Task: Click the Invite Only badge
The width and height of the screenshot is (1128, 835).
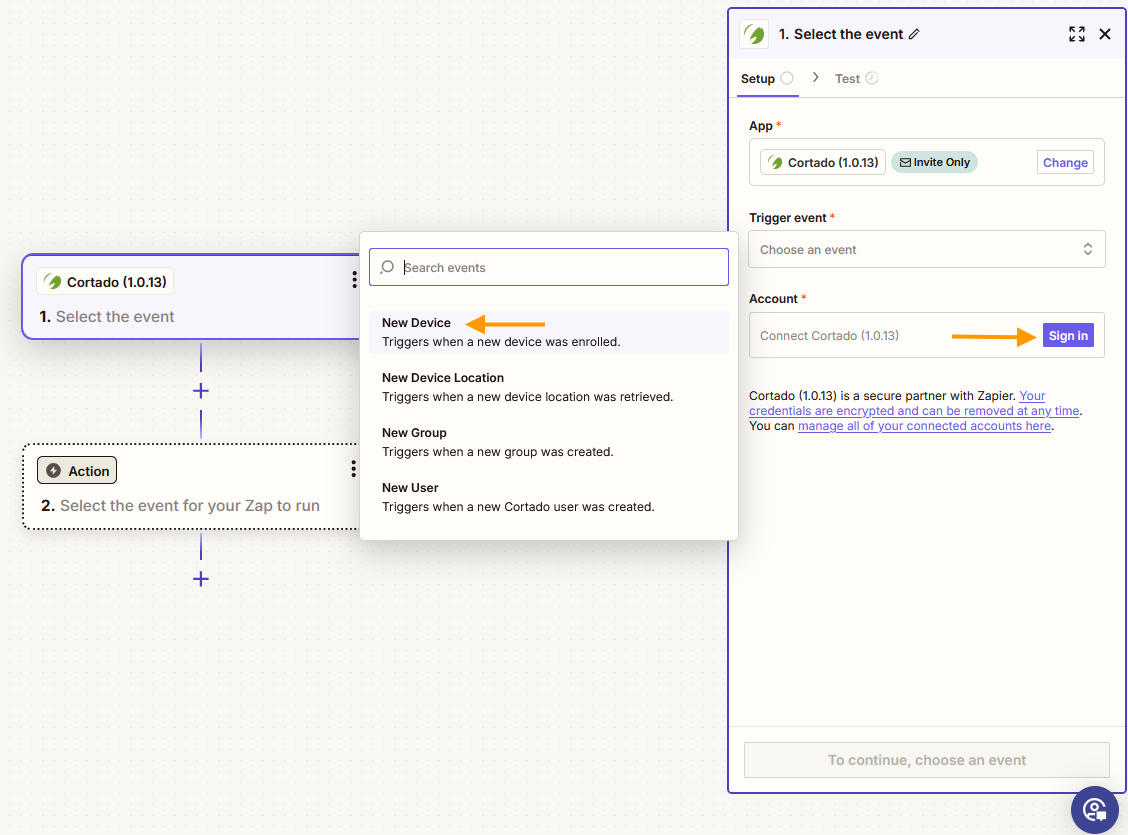Action: (x=934, y=163)
